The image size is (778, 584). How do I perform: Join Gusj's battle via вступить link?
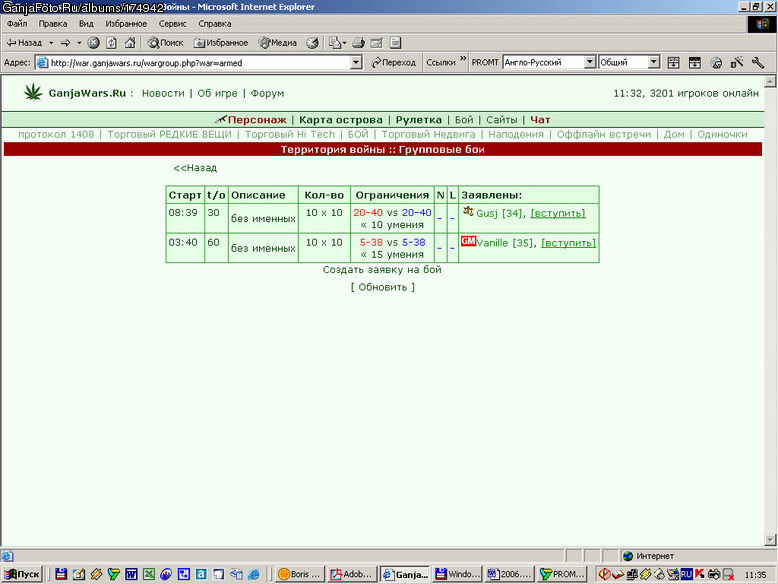point(558,213)
